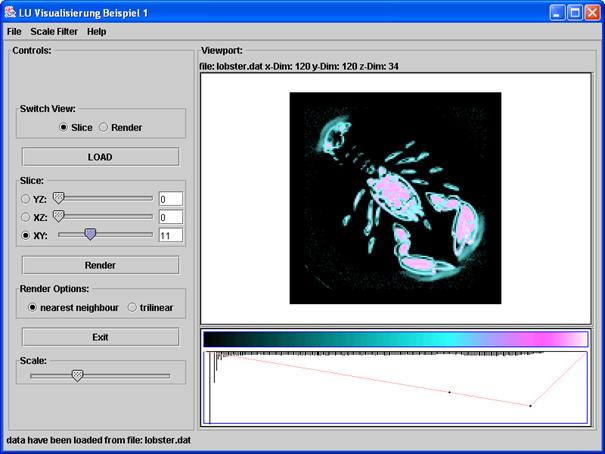605x454 pixels.
Task: Select the YZ slice plane option
Action: 26,199
